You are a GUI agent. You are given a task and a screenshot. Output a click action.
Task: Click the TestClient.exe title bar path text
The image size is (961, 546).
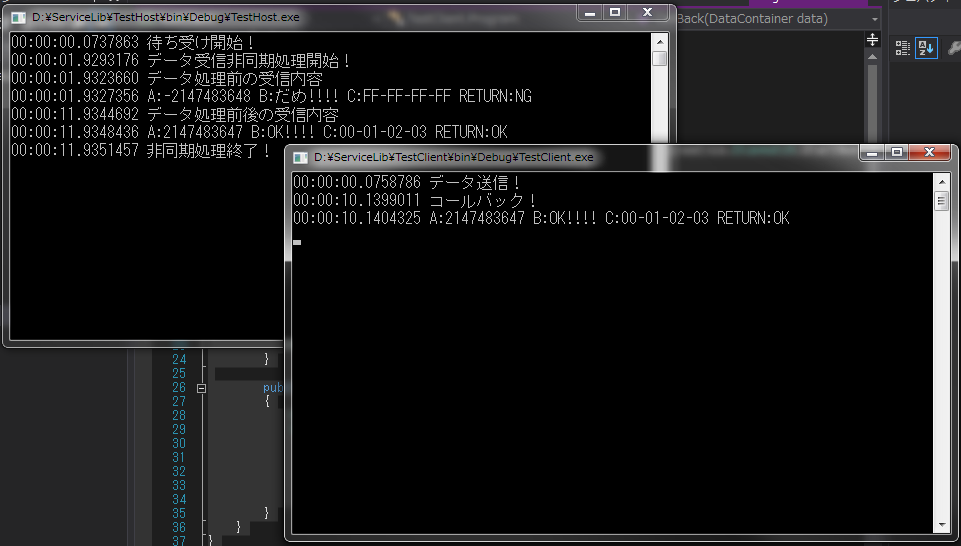click(x=454, y=157)
